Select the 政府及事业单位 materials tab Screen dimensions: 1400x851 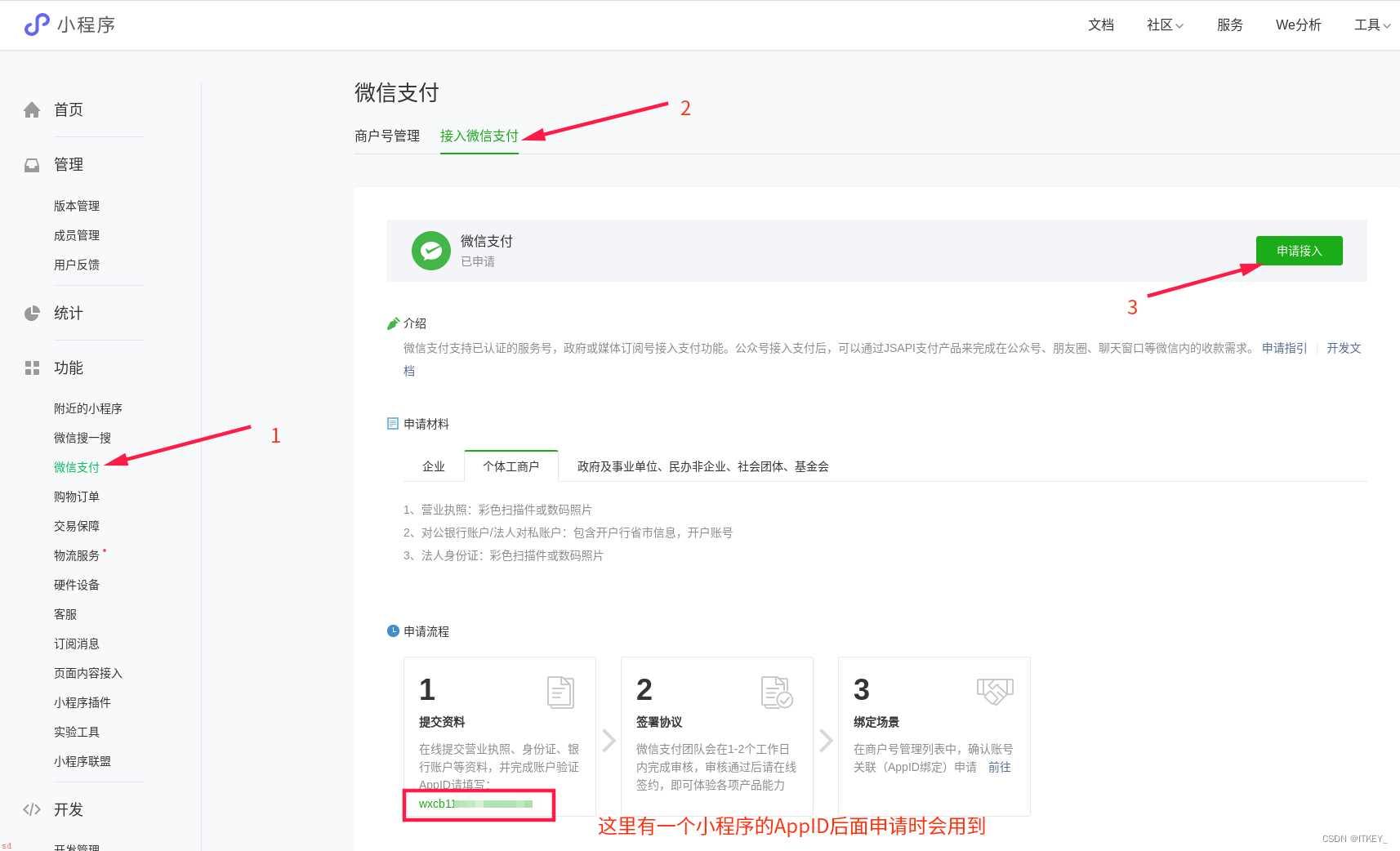[x=703, y=466]
